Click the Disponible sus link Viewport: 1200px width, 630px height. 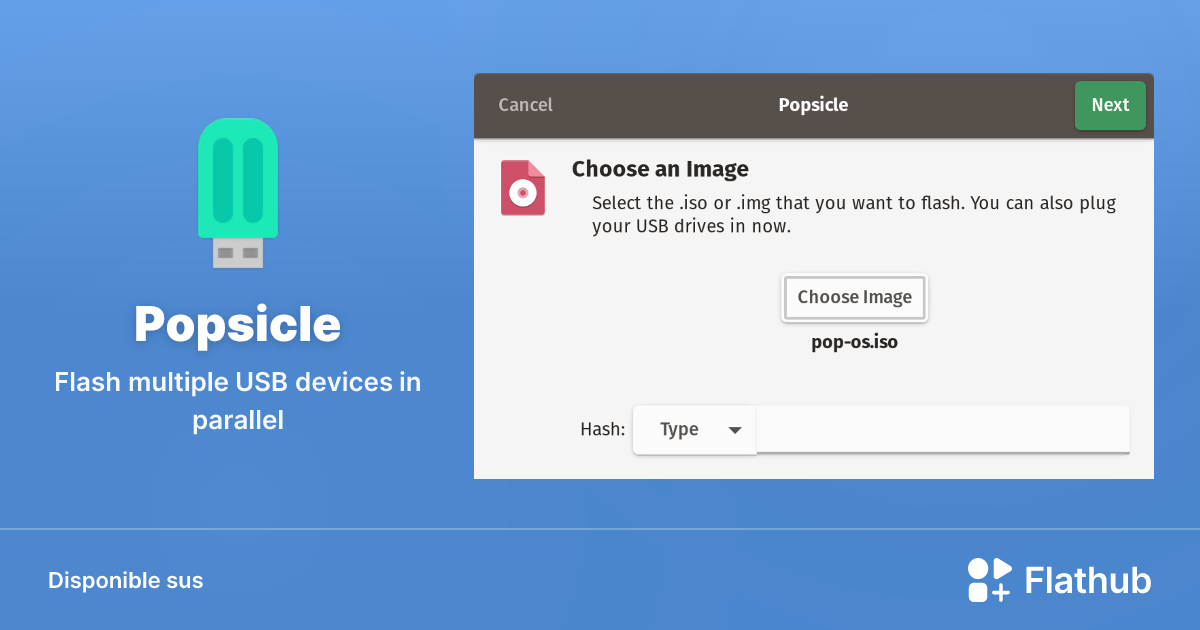pyautogui.click(x=125, y=580)
